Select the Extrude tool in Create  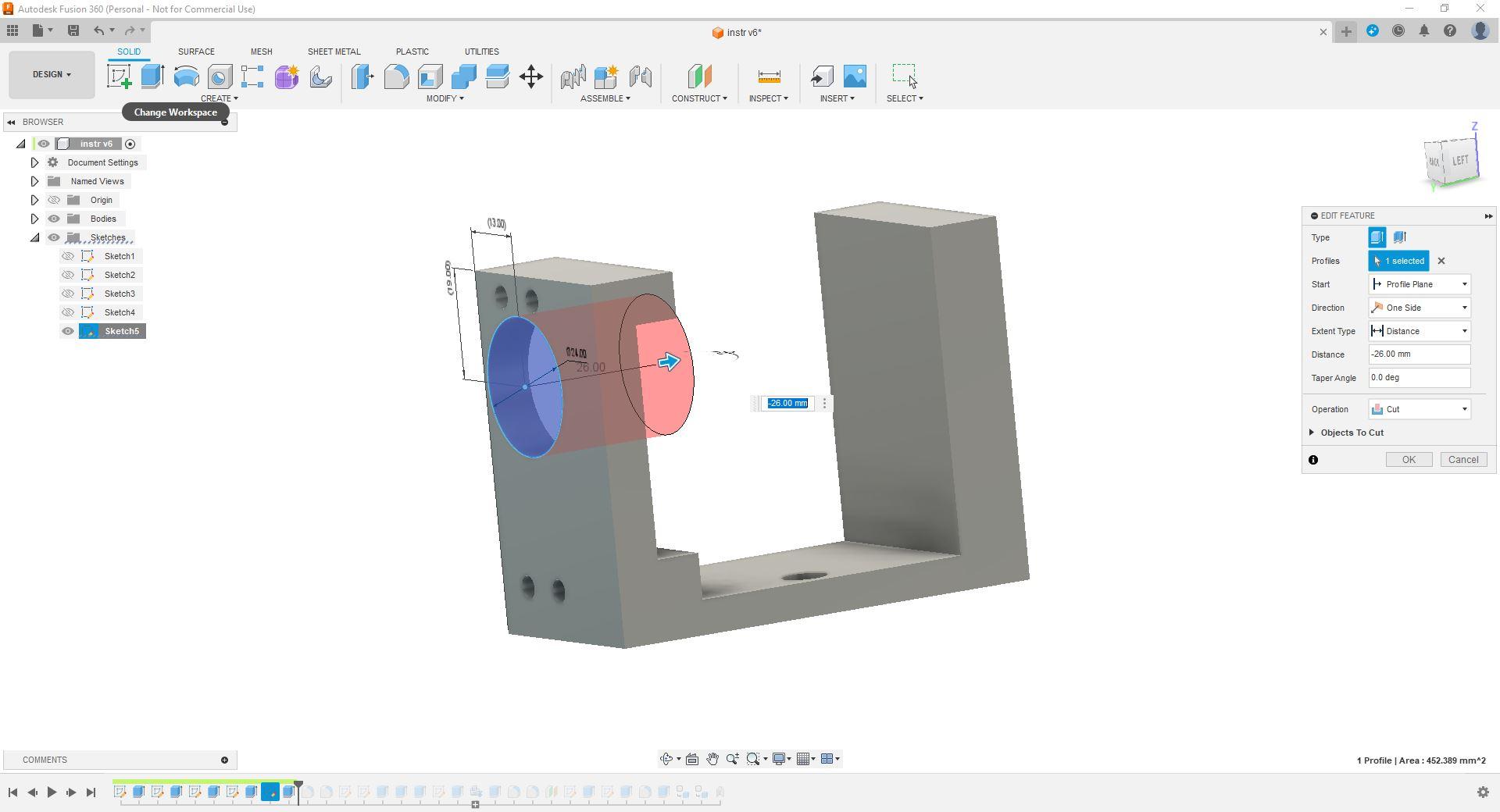pyautogui.click(x=152, y=77)
